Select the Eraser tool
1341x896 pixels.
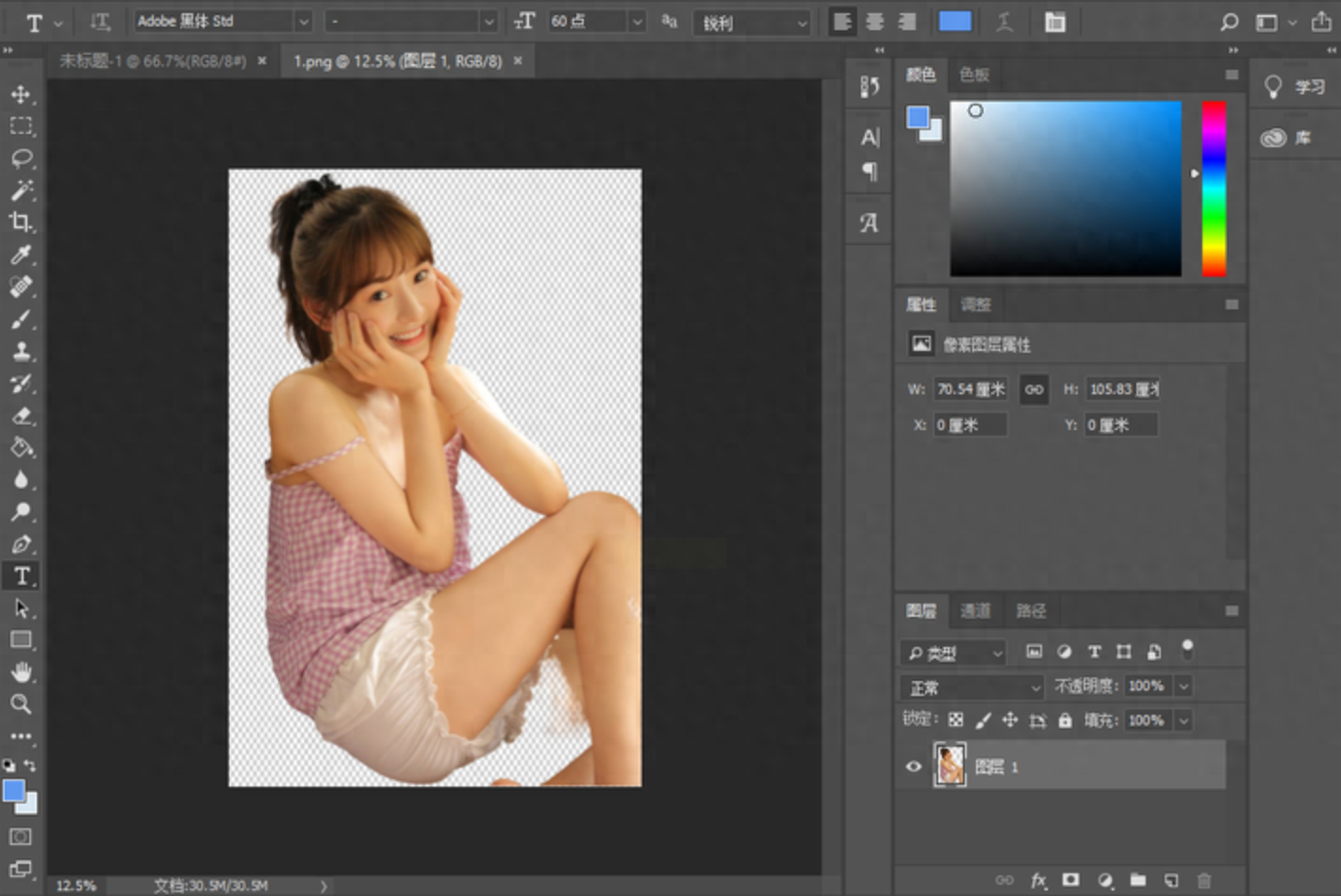click(x=21, y=416)
